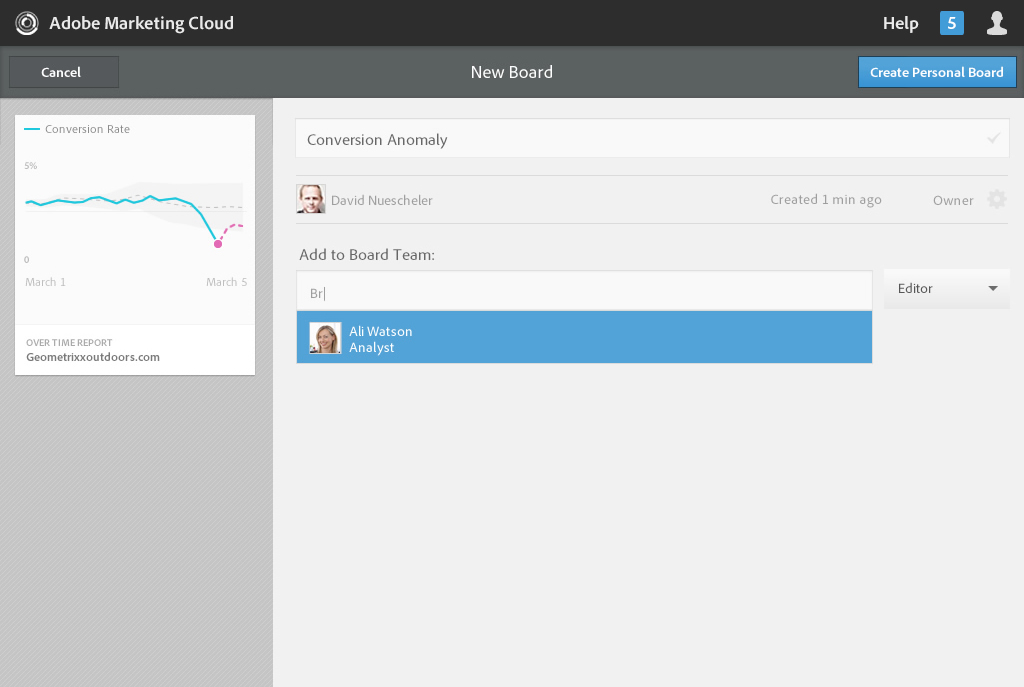Open the Conversion Rate chart thumbnail

[135, 220]
